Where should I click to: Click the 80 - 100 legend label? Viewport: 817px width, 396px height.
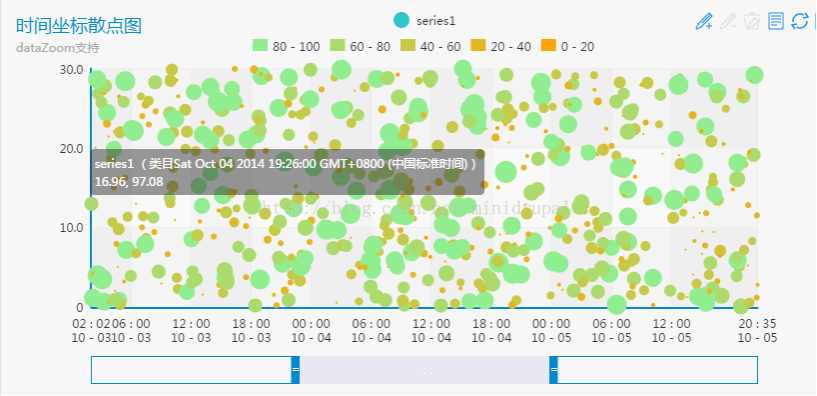296,46
